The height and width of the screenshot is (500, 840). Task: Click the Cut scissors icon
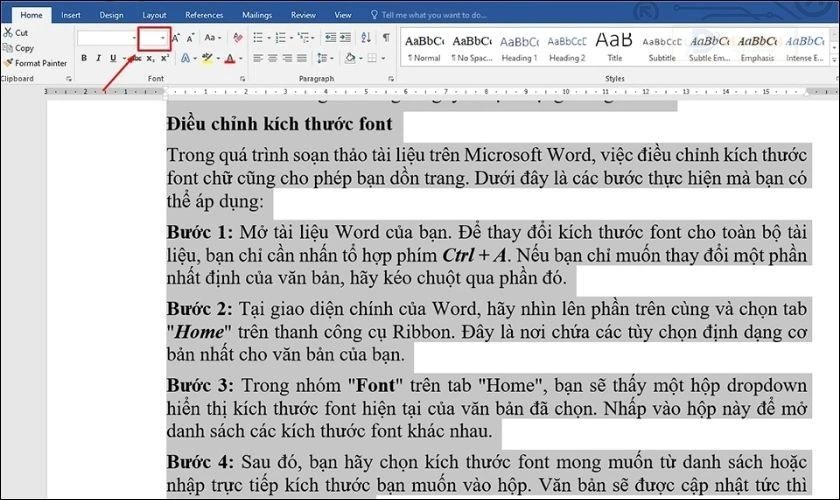(x=8, y=32)
